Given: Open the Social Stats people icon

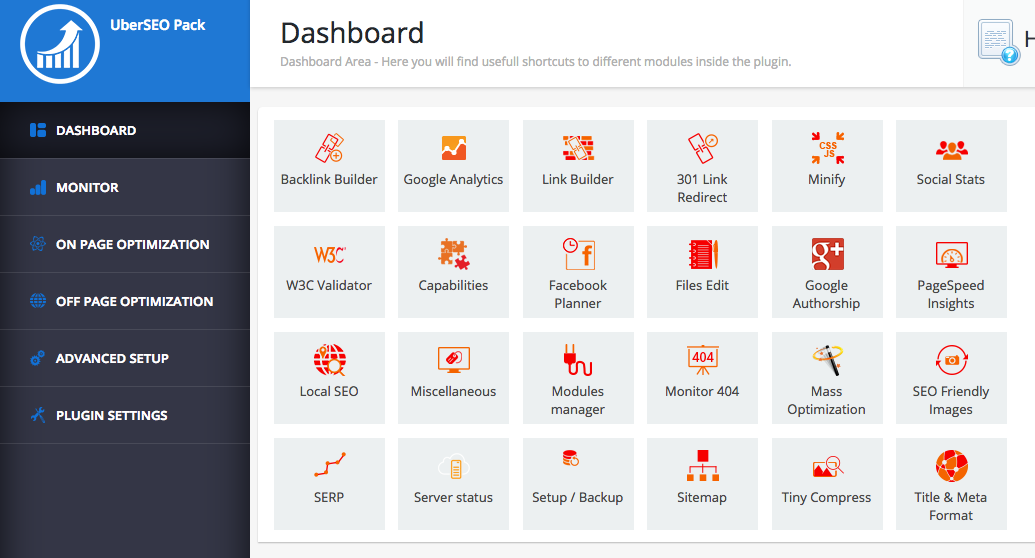Looking at the screenshot, I should pyautogui.click(x=951, y=150).
